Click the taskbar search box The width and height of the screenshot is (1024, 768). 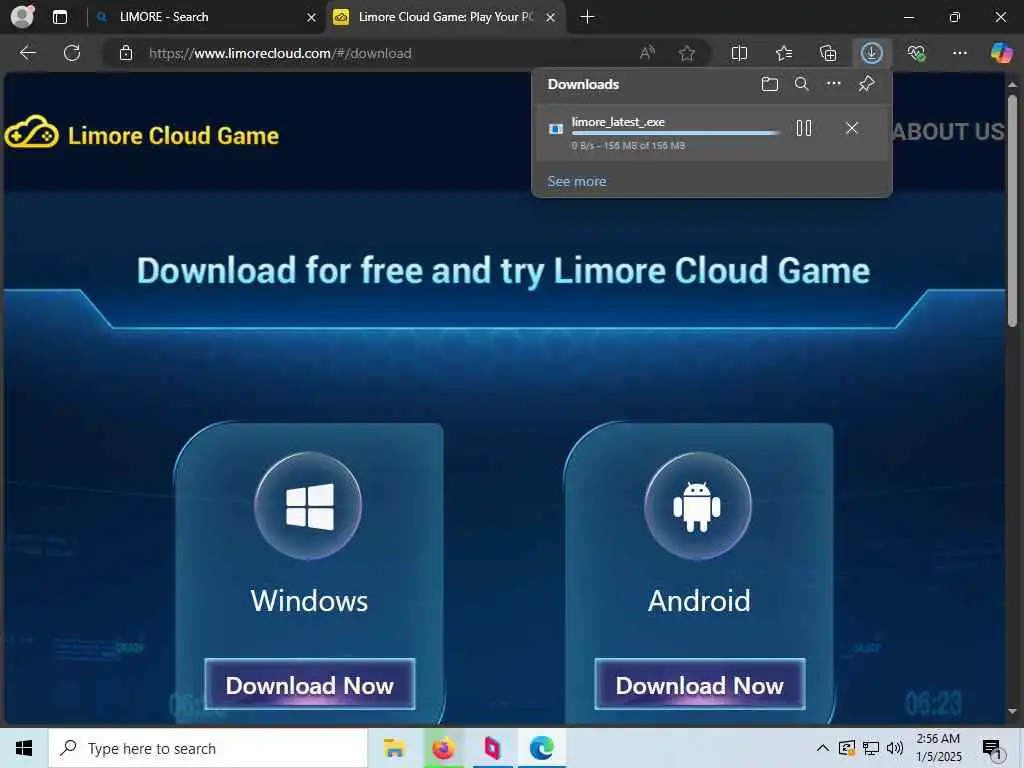(x=208, y=748)
